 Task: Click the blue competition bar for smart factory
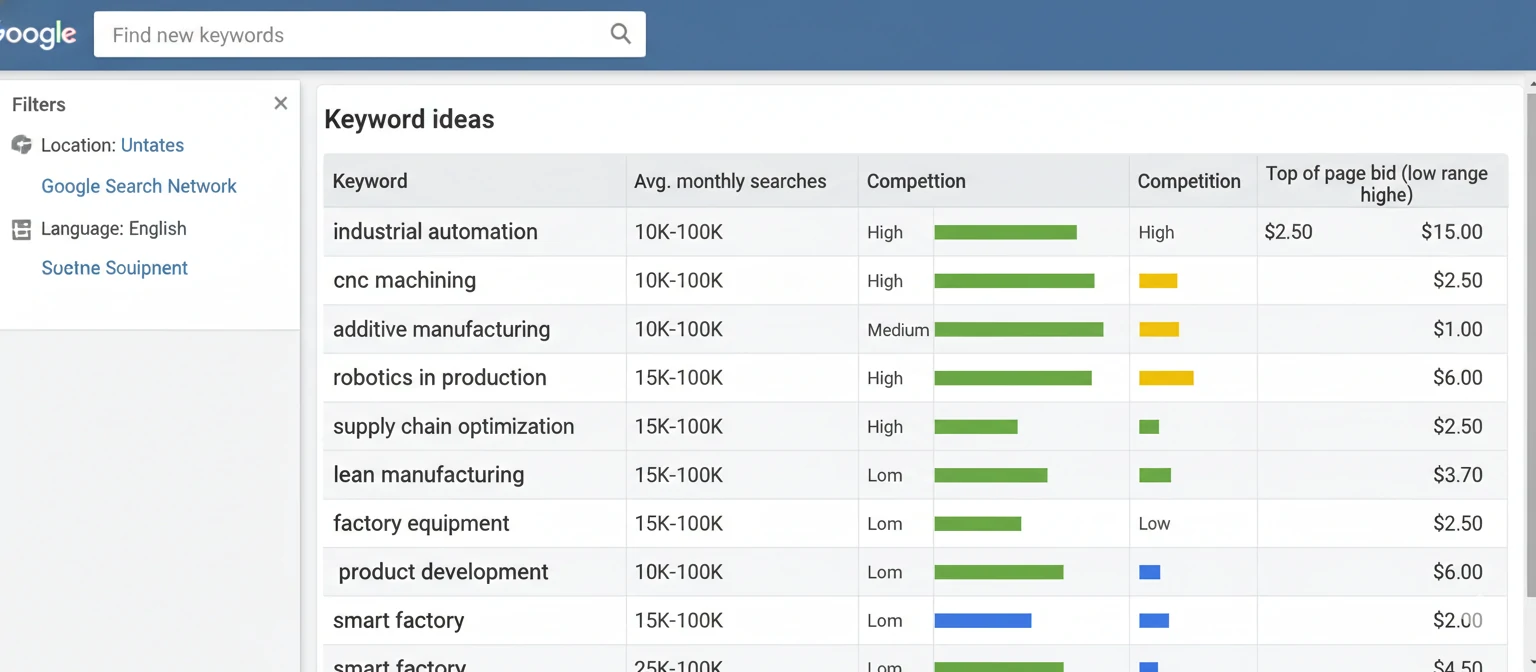(983, 620)
